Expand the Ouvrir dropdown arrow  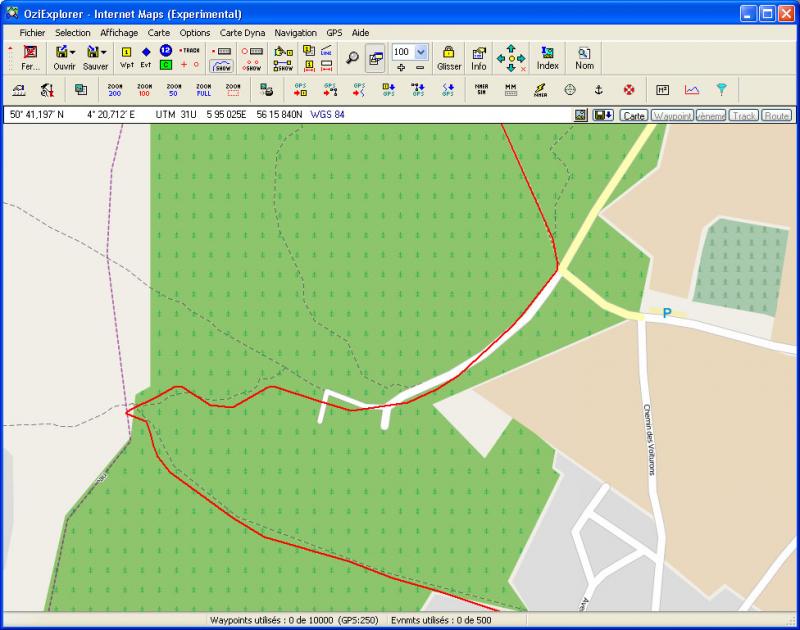click(x=72, y=52)
